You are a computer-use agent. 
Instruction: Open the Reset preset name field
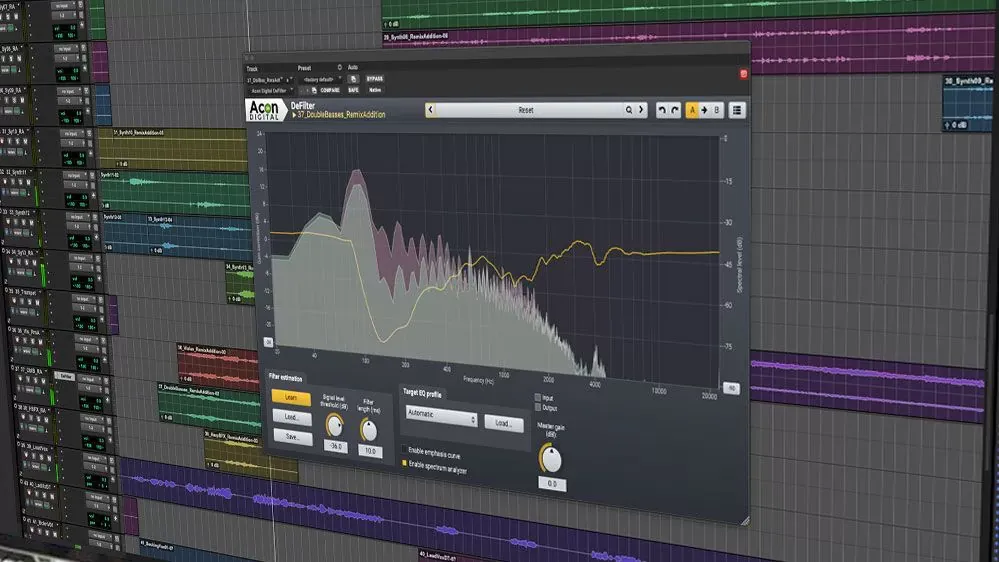pos(527,110)
